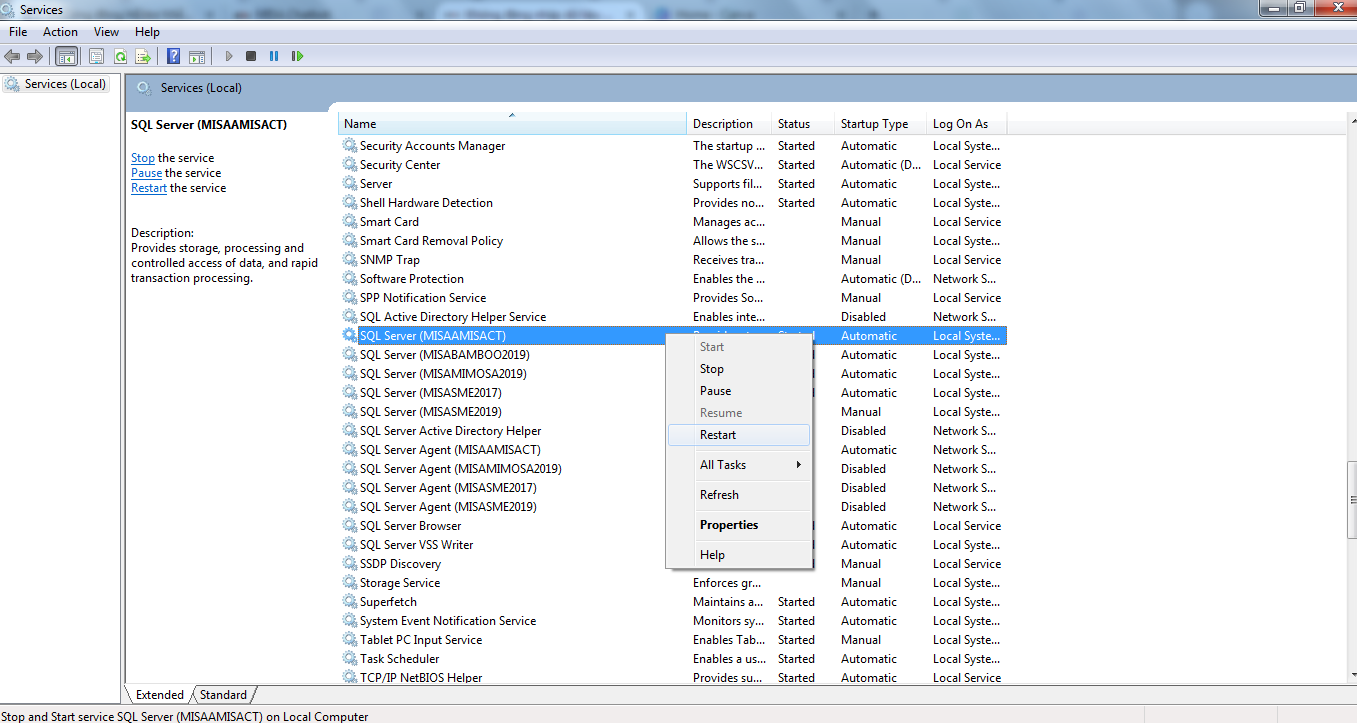
Task: Click the Stop the service link
Action: click(x=143, y=158)
